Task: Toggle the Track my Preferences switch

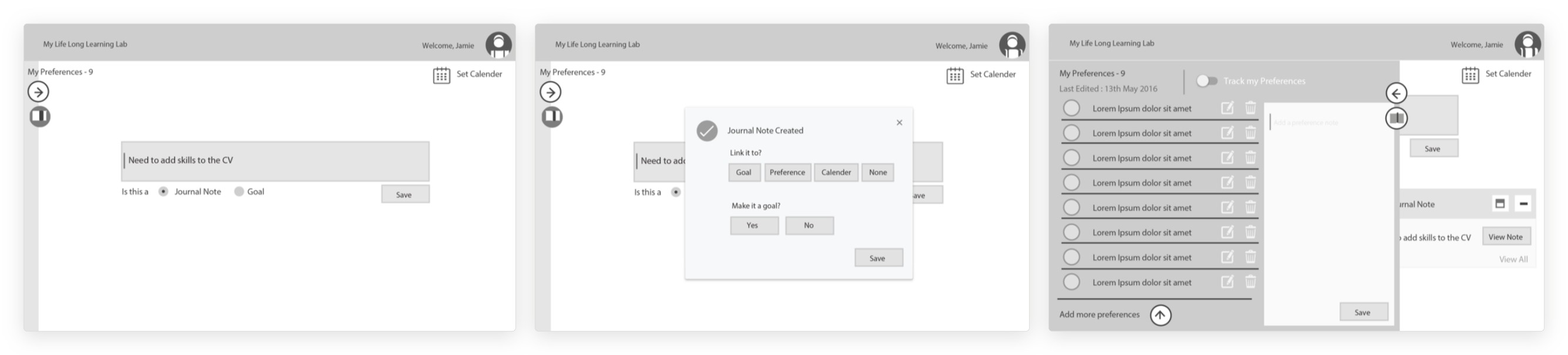Action: point(1206,81)
